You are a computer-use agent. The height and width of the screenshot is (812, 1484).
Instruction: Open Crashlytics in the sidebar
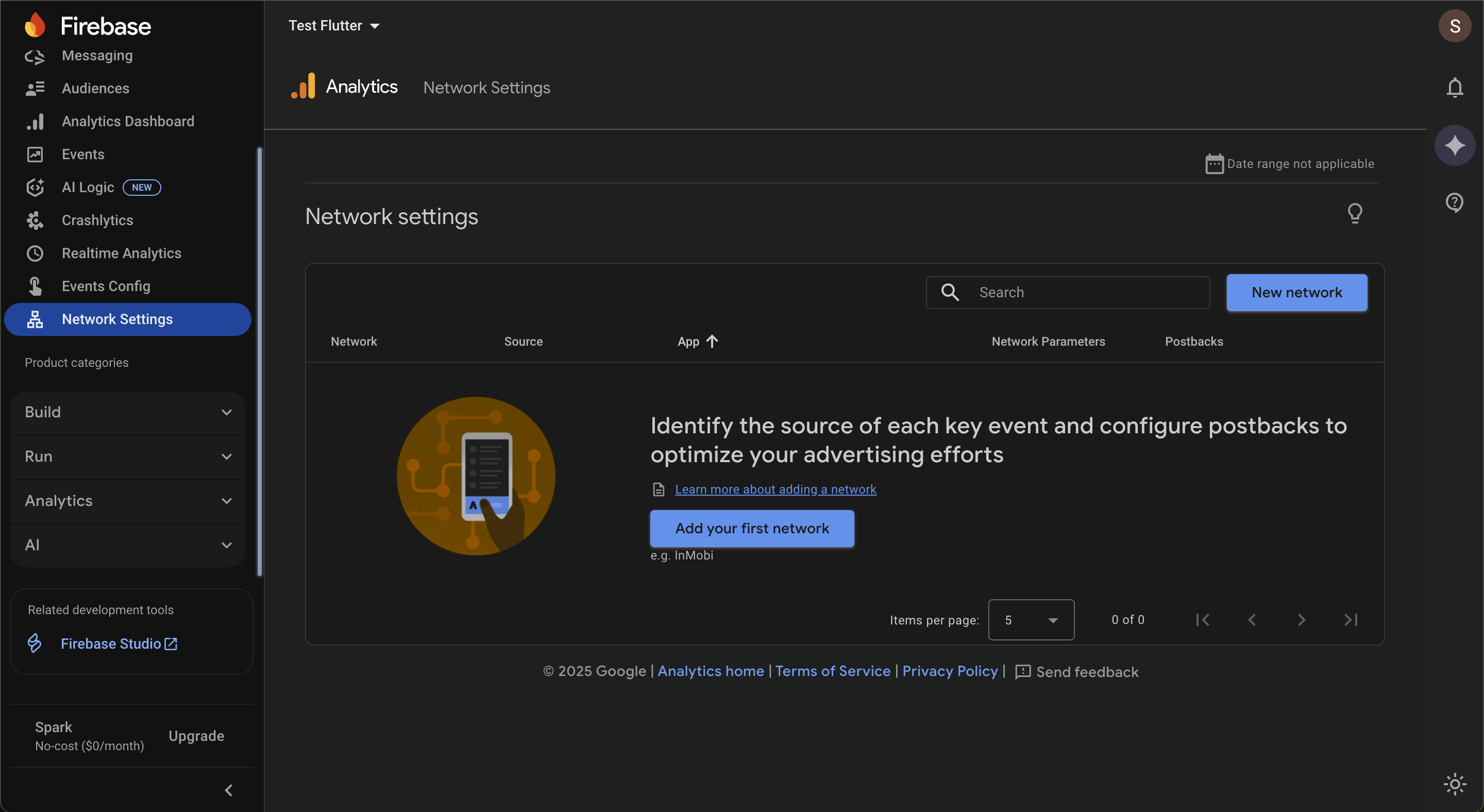click(97, 220)
